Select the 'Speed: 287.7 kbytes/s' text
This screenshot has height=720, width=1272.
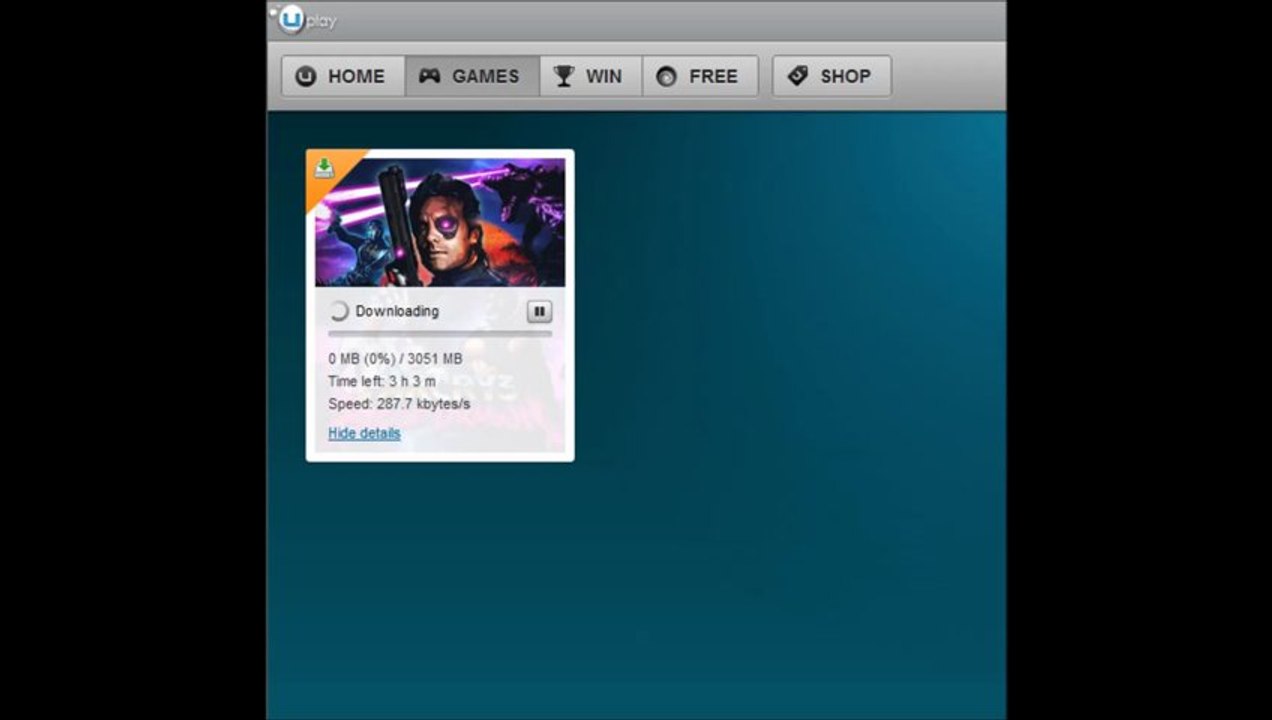click(x=399, y=404)
